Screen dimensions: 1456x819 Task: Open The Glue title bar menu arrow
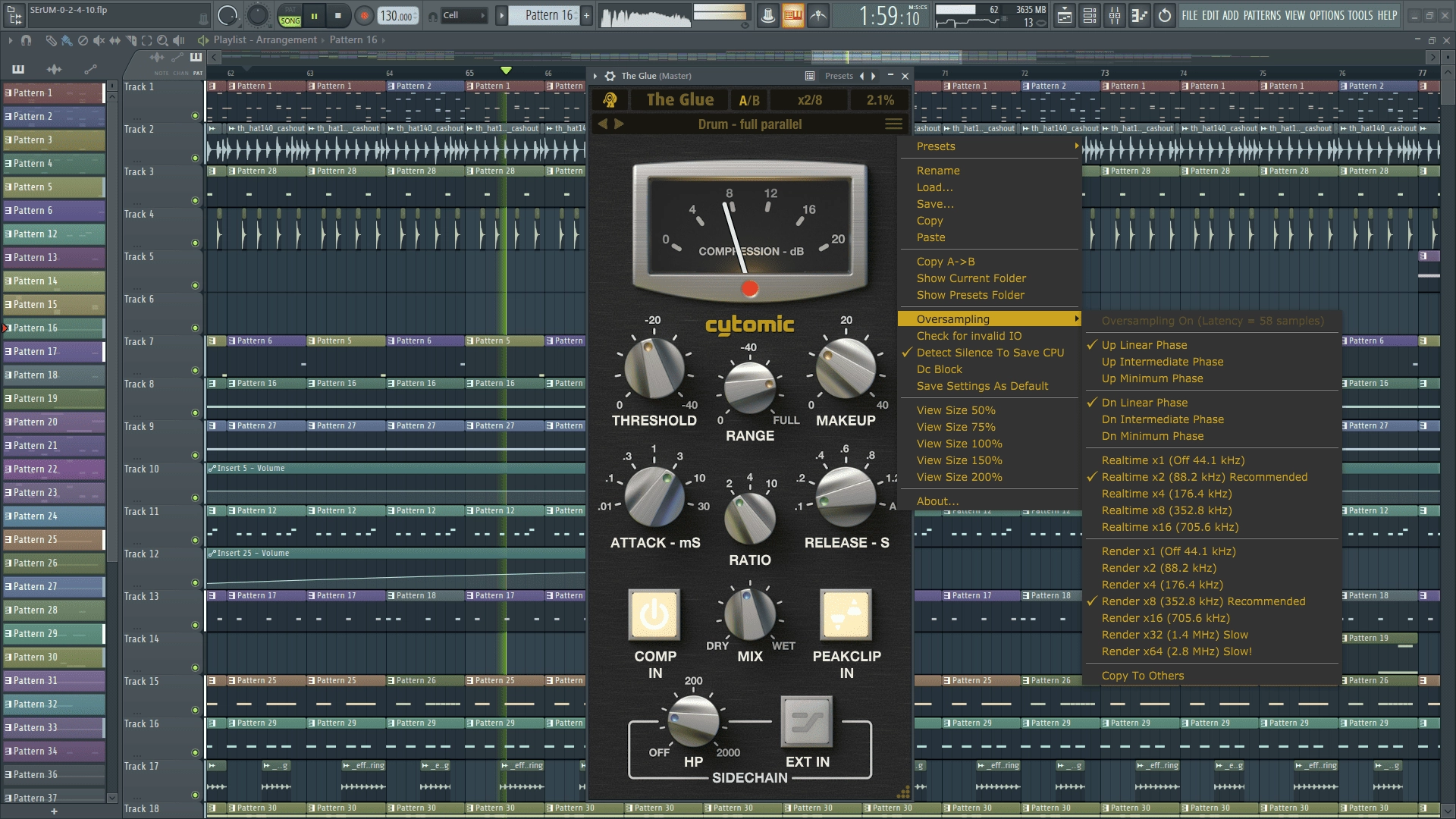point(596,76)
